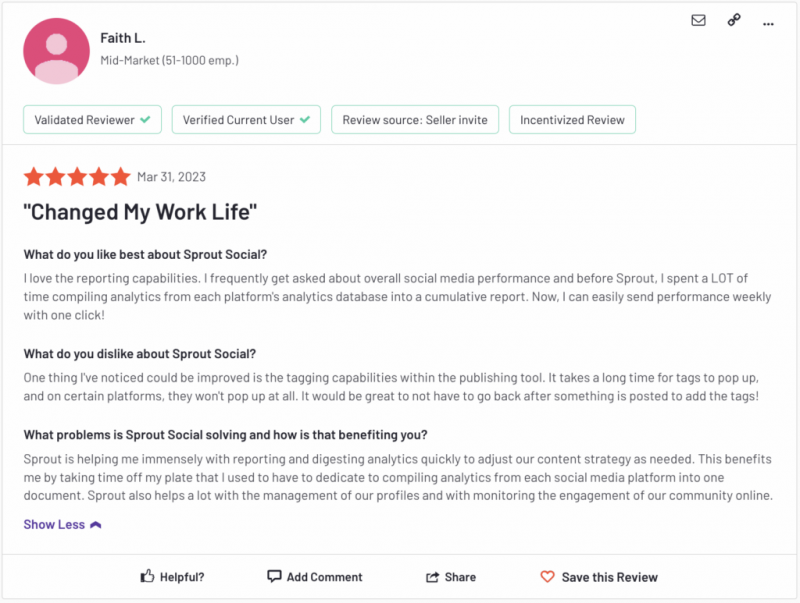The image size is (800, 603).
Task: Click the speech bubble comment icon
Action: (x=274, y=576)
